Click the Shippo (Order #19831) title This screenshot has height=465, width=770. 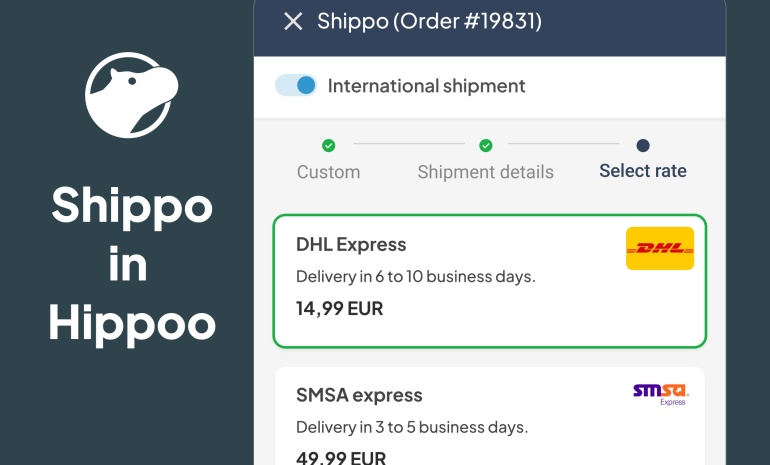(429, 22)
